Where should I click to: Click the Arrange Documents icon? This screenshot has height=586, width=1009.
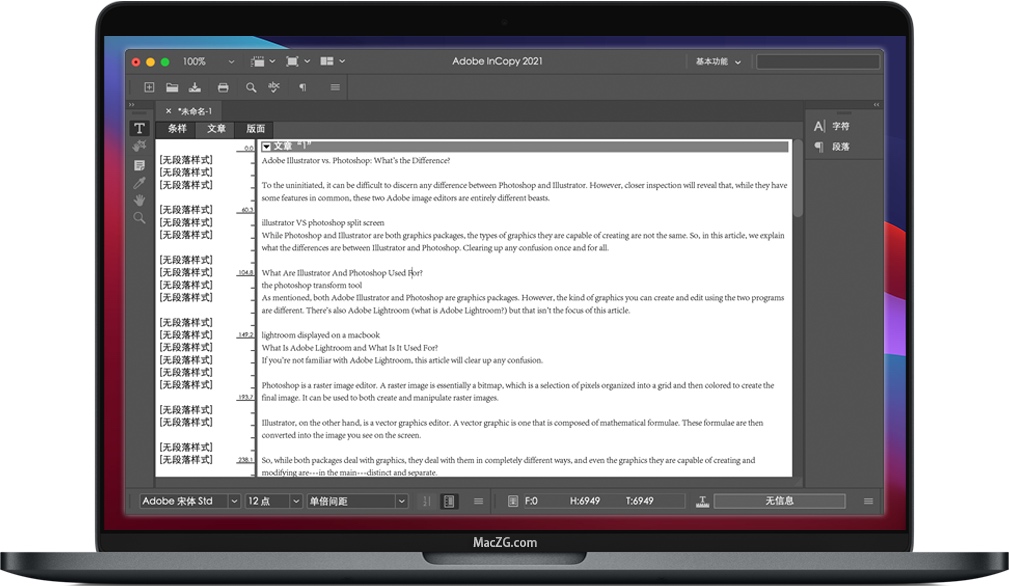(x=327, y=61)
